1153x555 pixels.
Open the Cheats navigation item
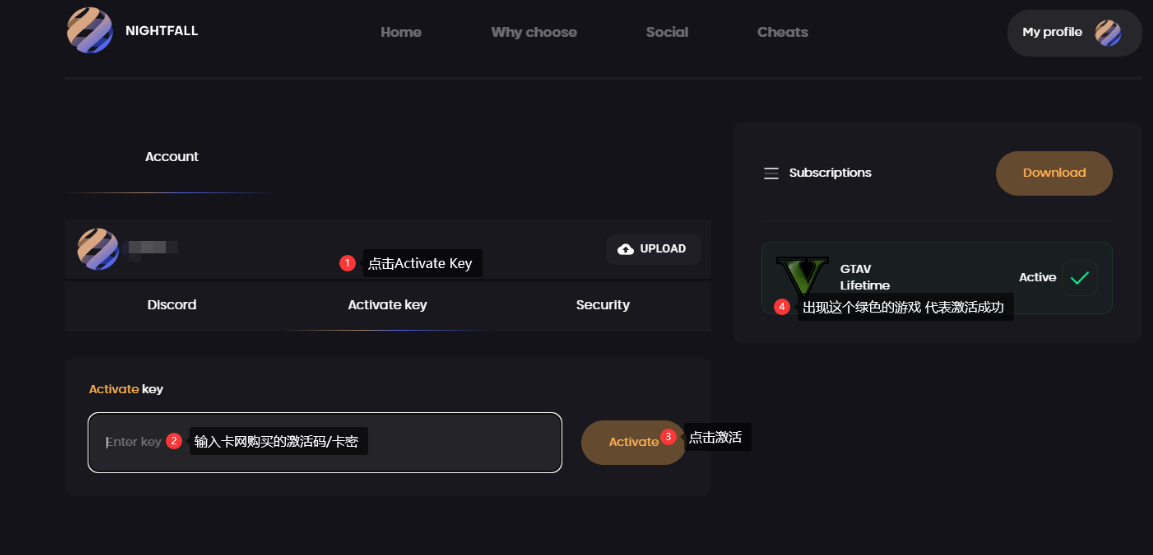coord(782,32)
